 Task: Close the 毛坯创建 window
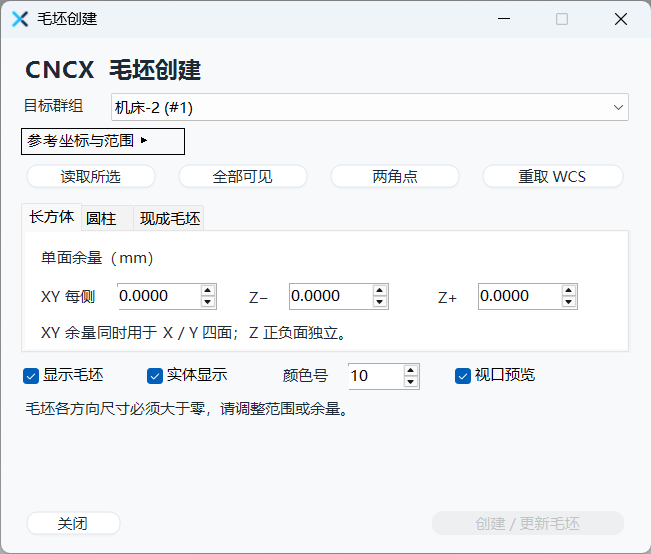(x=621, y=19)
